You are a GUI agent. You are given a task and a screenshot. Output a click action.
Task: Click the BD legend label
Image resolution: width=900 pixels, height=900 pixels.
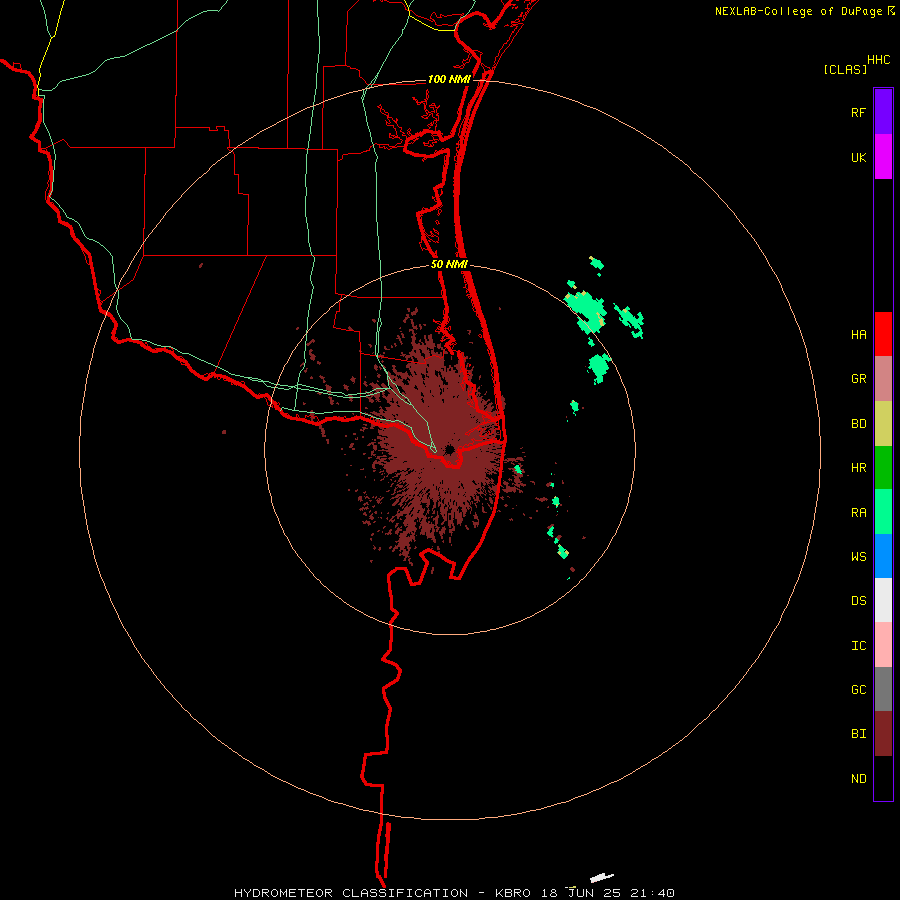858,424
